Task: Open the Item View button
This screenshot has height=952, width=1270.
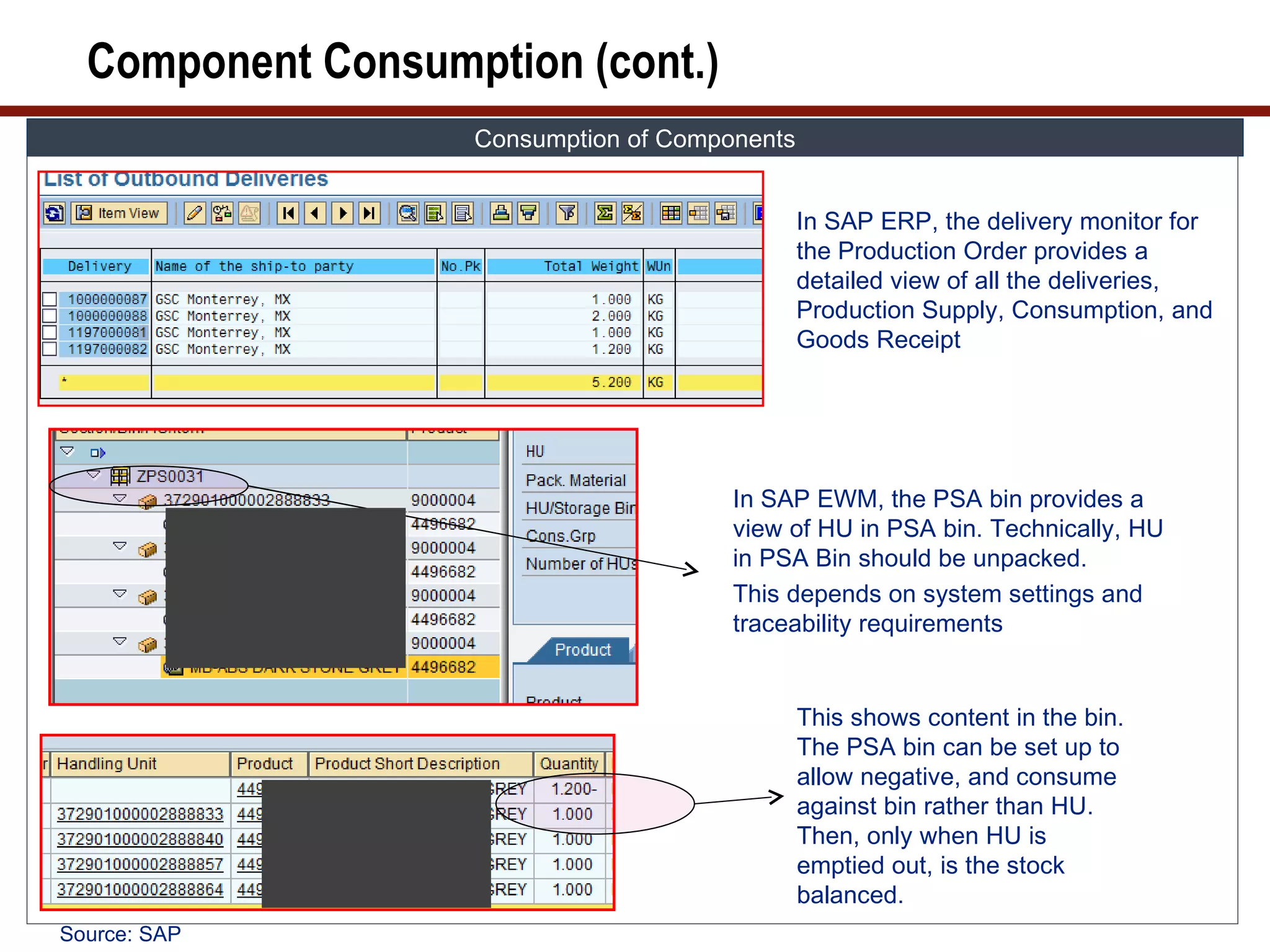Action: pyautogui.click(x=119, y=214)
